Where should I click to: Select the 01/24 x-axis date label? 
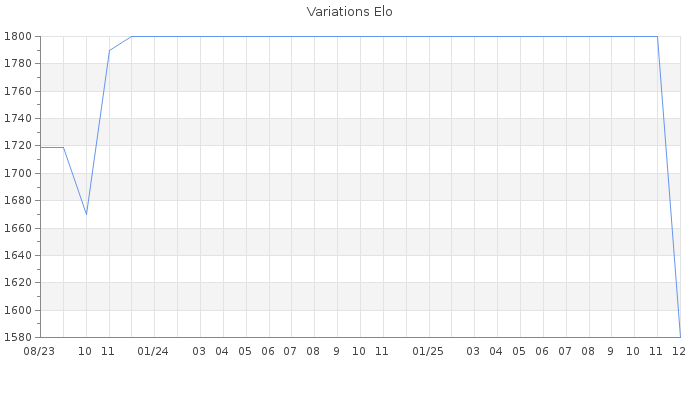coord(154,352)
